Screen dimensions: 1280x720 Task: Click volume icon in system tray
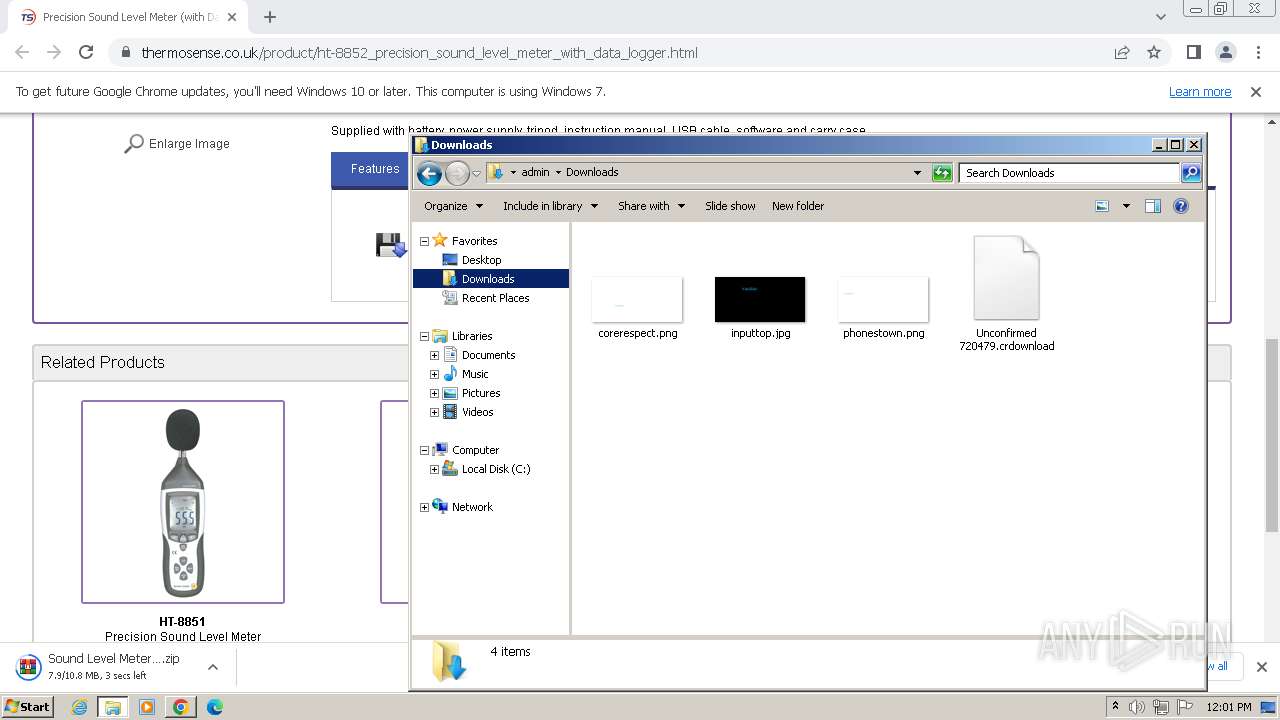[1137, 707]
